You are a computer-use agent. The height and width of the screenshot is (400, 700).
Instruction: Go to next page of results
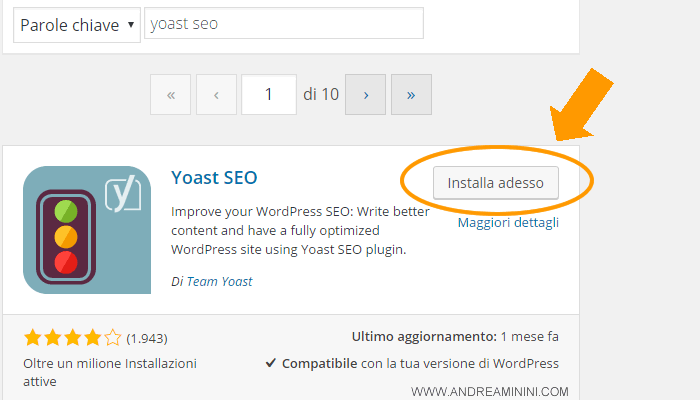pyautogui.click(x=366, y=95)
